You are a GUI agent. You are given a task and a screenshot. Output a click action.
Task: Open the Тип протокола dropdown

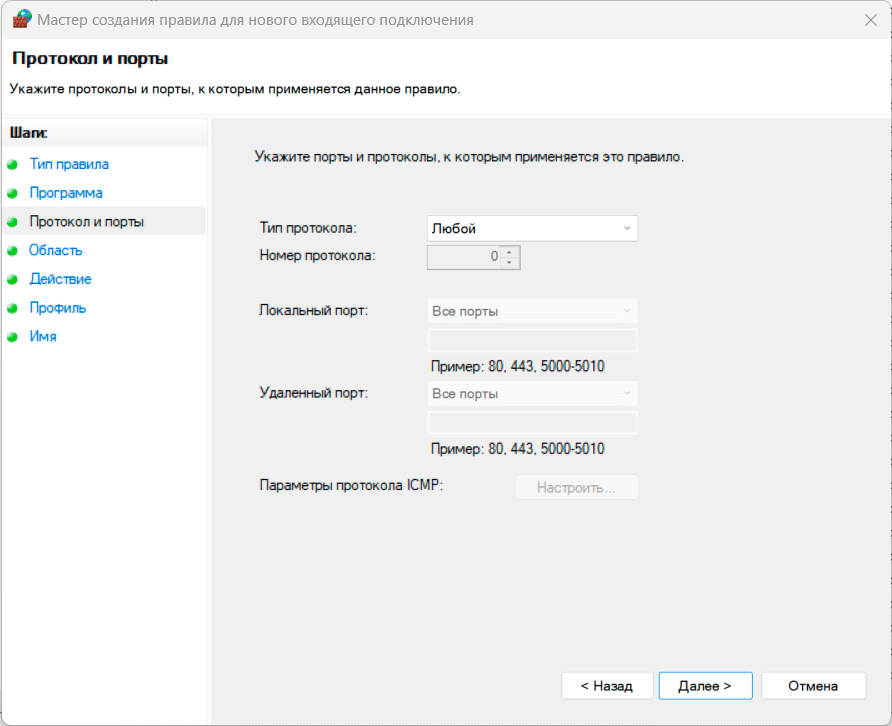532,229
